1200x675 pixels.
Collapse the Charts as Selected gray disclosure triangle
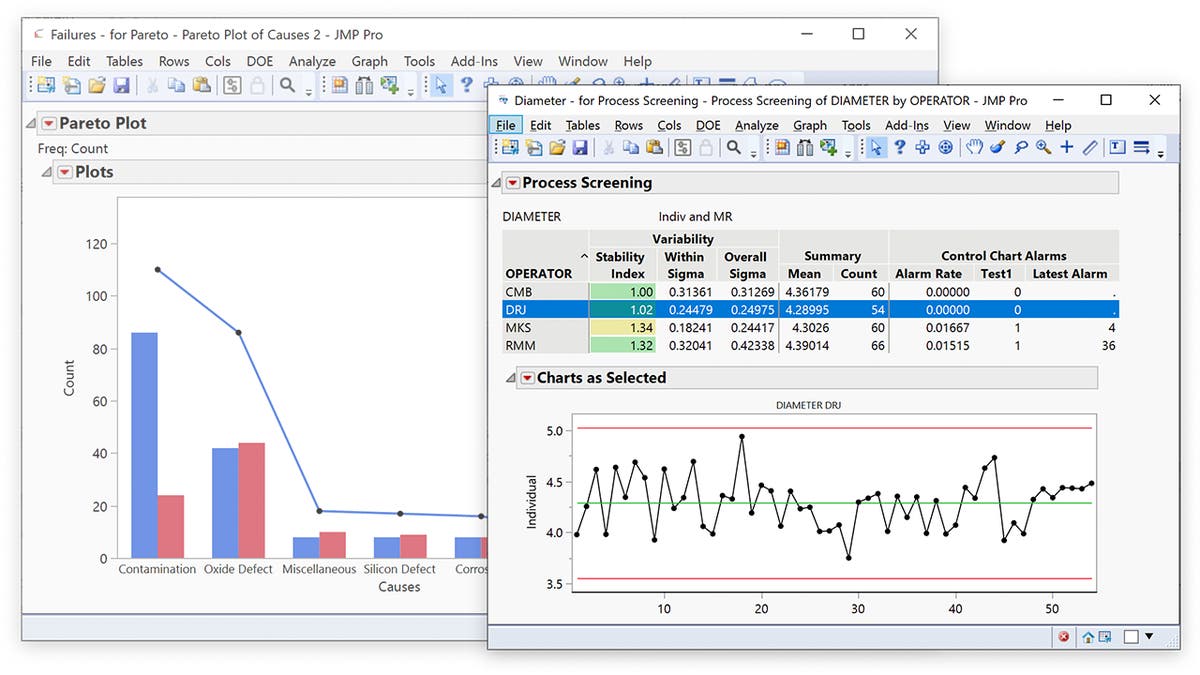tap(510, 378)
